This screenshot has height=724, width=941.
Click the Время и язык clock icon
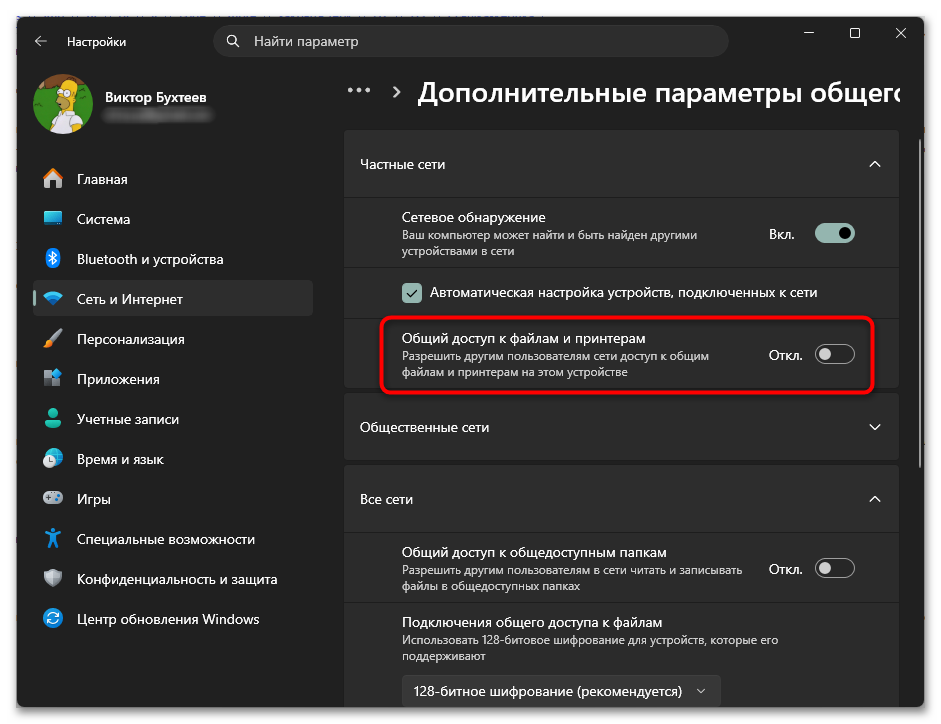pos(53,459)
